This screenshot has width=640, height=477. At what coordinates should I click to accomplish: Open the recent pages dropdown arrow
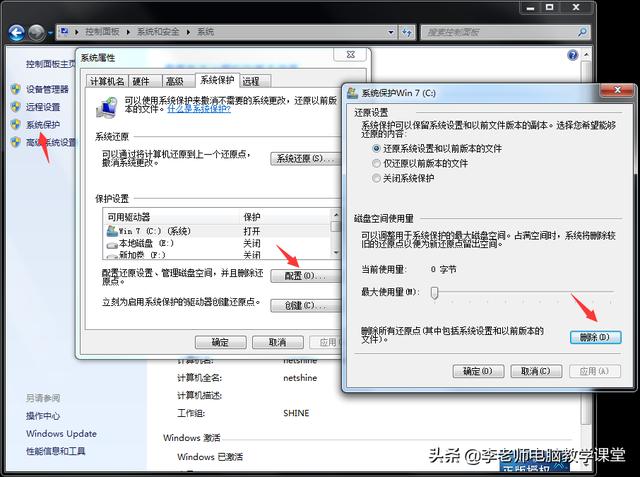[x=50, y=32]
